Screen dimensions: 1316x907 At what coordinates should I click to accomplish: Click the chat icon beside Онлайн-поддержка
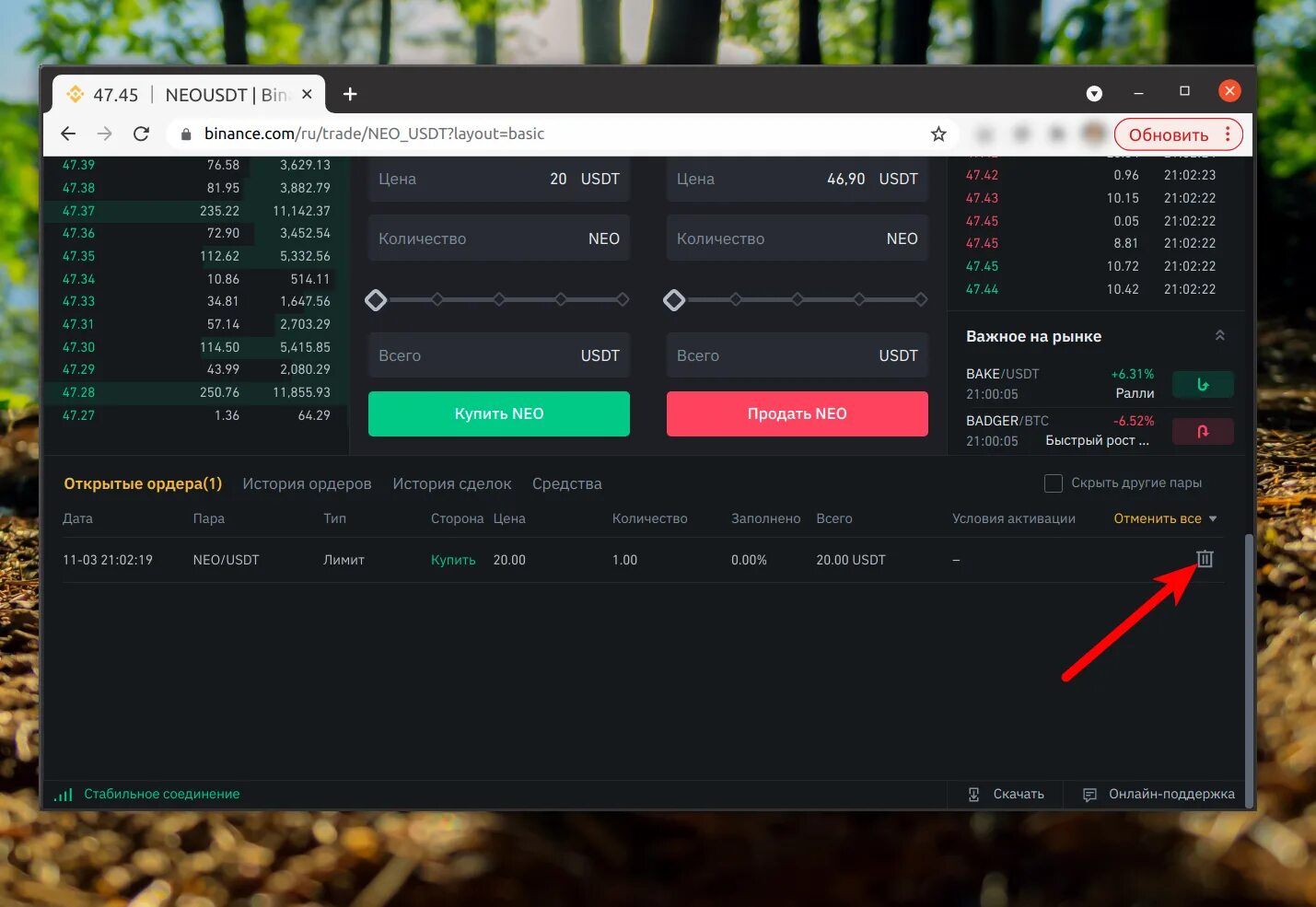click(x=1089, y=795)
